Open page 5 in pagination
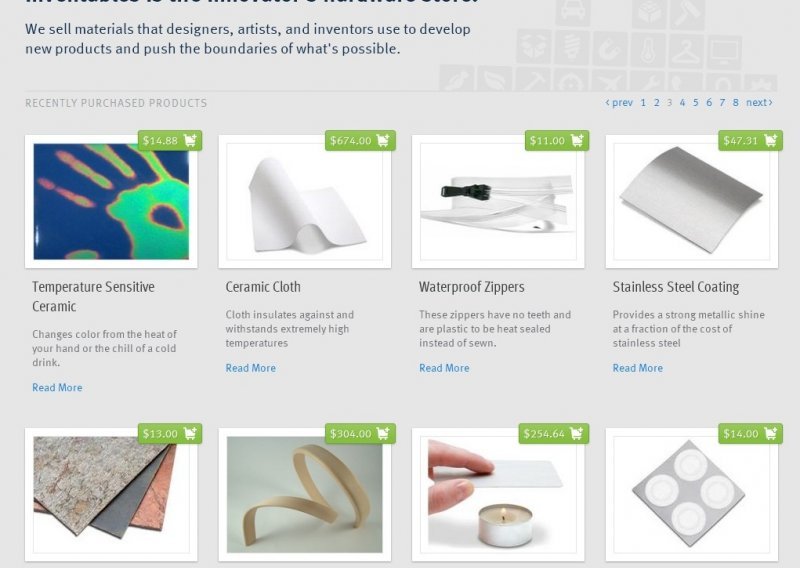 [695, 103]
